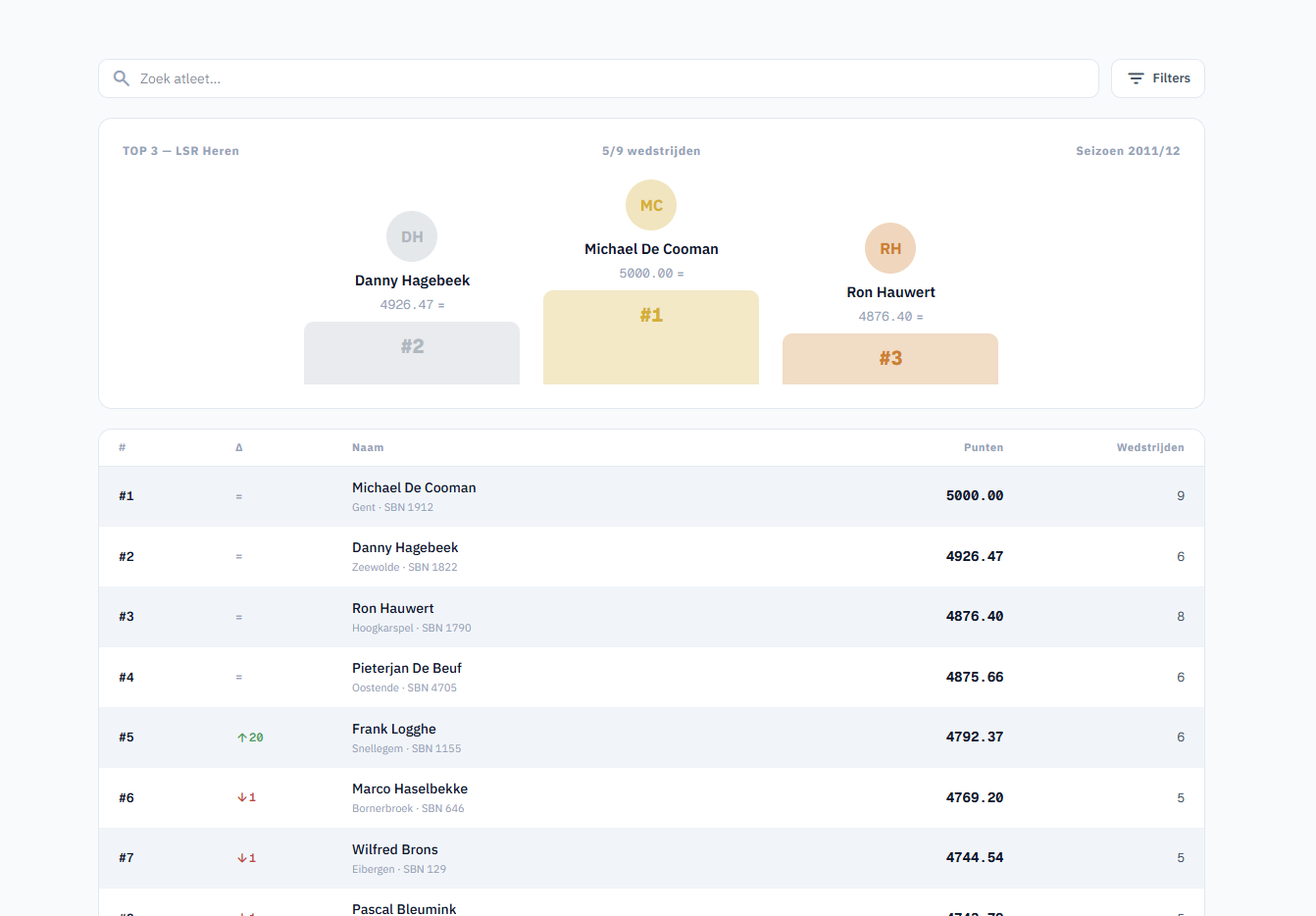Open Danny Hagebeek table row
Image resolution: width=1316 pixels, height=916 pixels.
pyautogui.click(x=651, y=557)
